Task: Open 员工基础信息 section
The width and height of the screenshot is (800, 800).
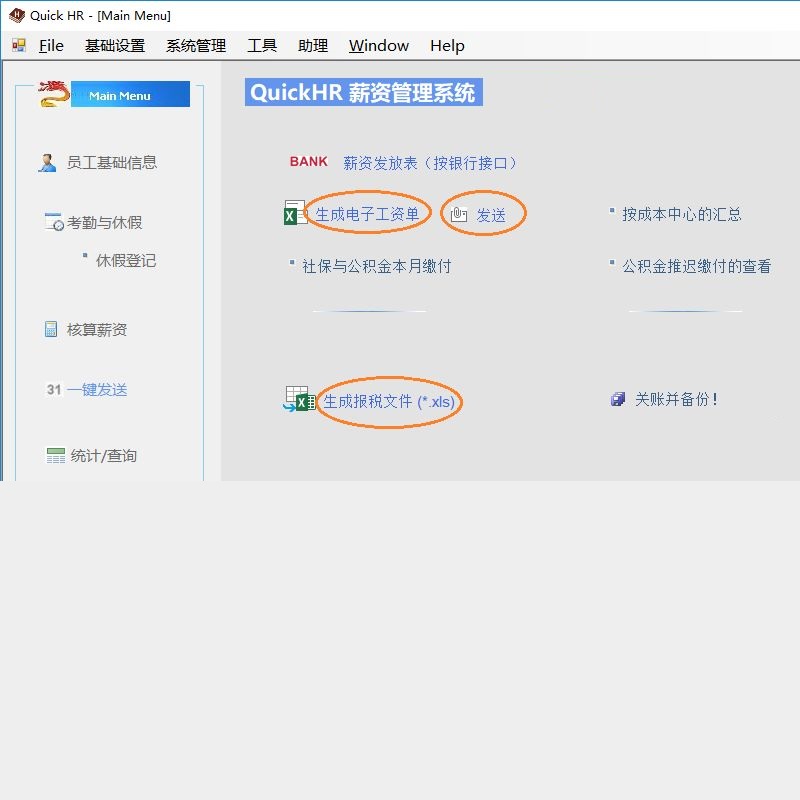Action: tap(112, 163)
